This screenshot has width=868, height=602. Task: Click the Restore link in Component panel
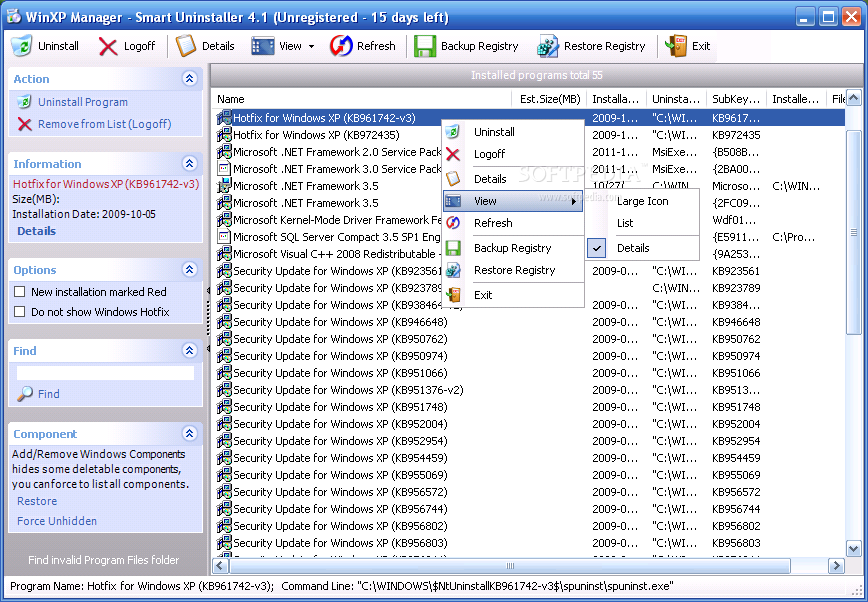click(x=37, y=501)
